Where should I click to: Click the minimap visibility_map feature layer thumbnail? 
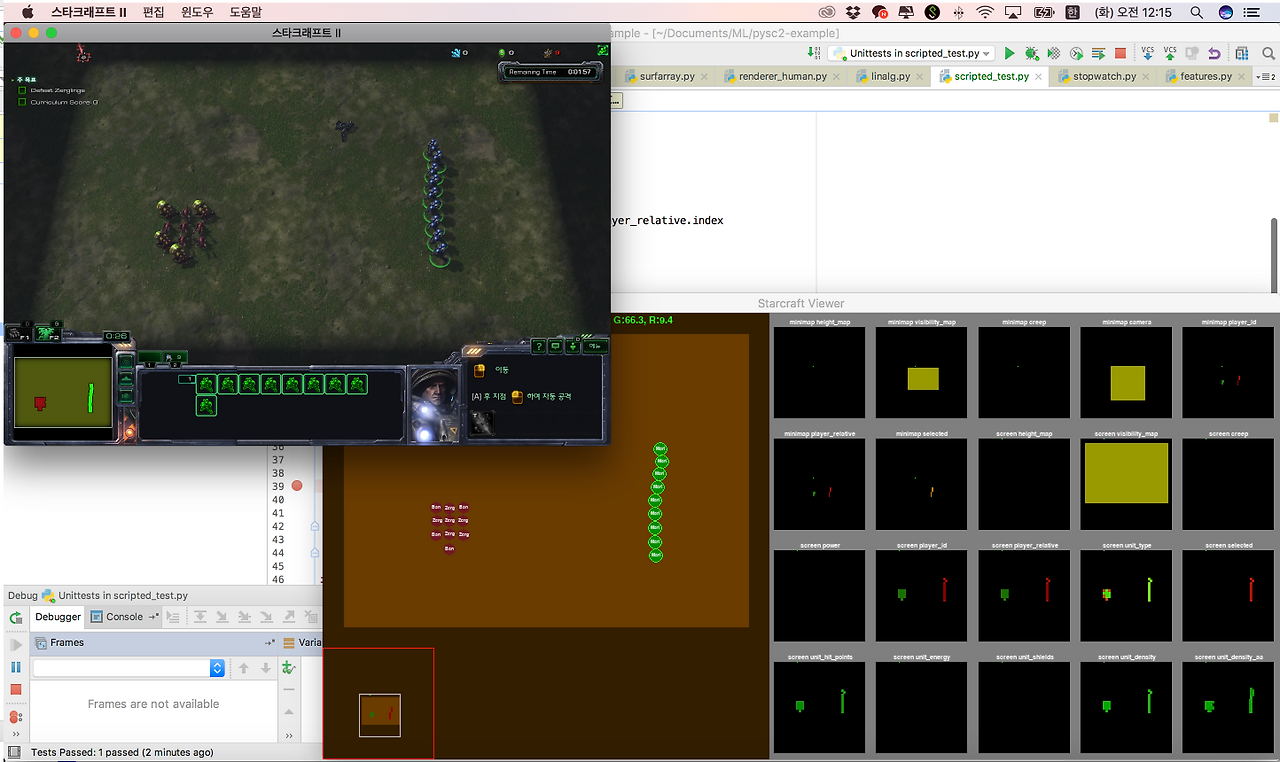click(x=921, y=371)
